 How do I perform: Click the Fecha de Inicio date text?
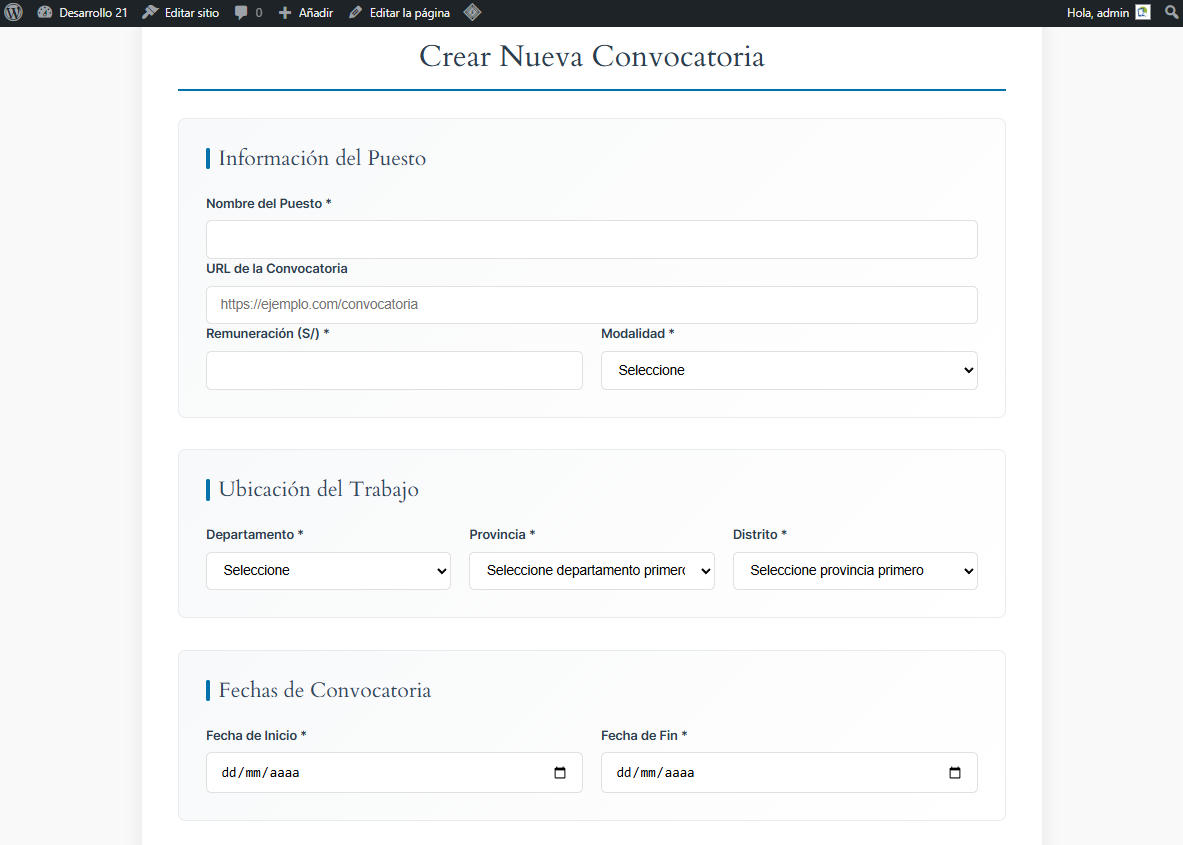click(x=260, y=773)
